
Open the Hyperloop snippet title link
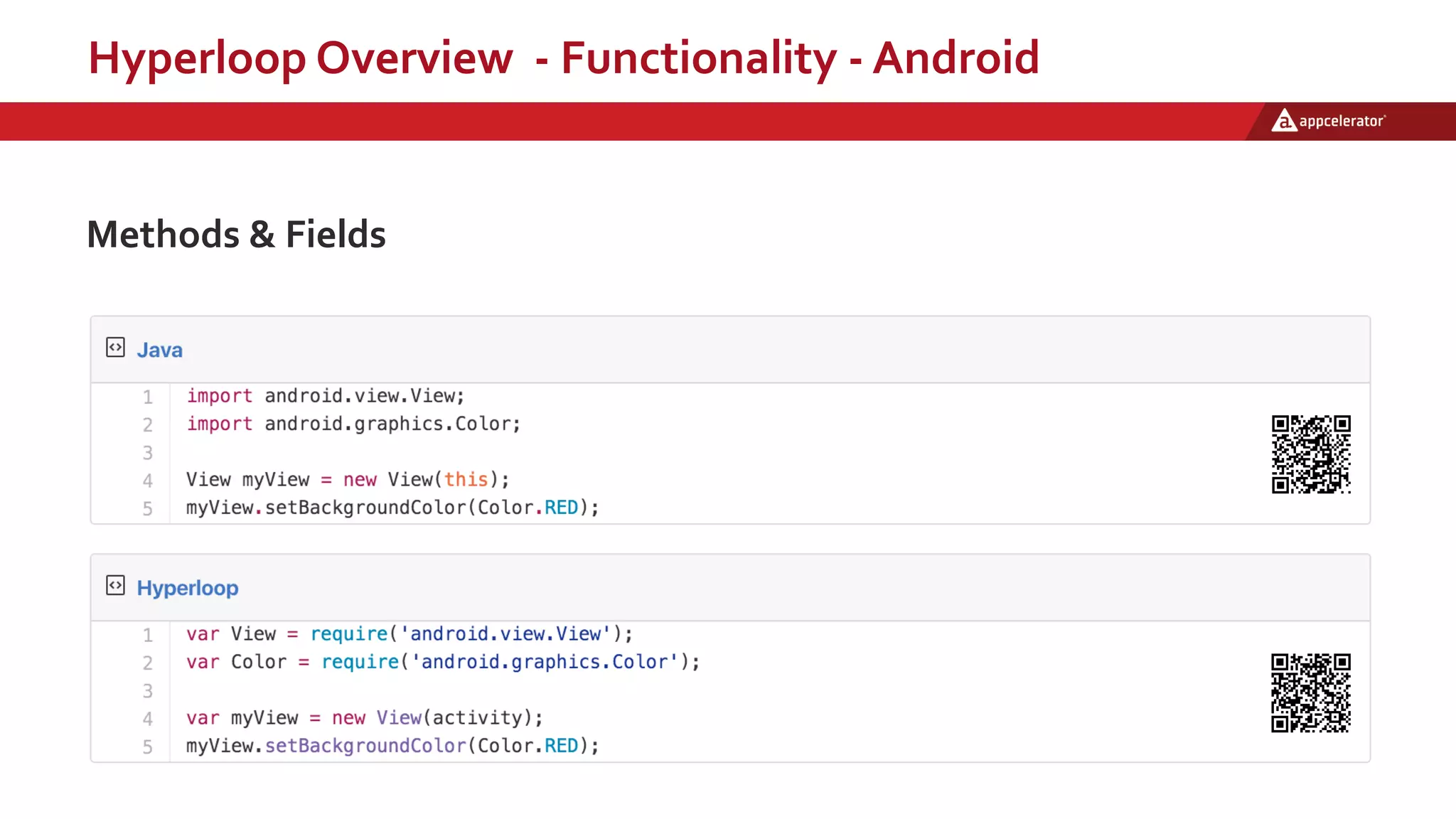187,588
